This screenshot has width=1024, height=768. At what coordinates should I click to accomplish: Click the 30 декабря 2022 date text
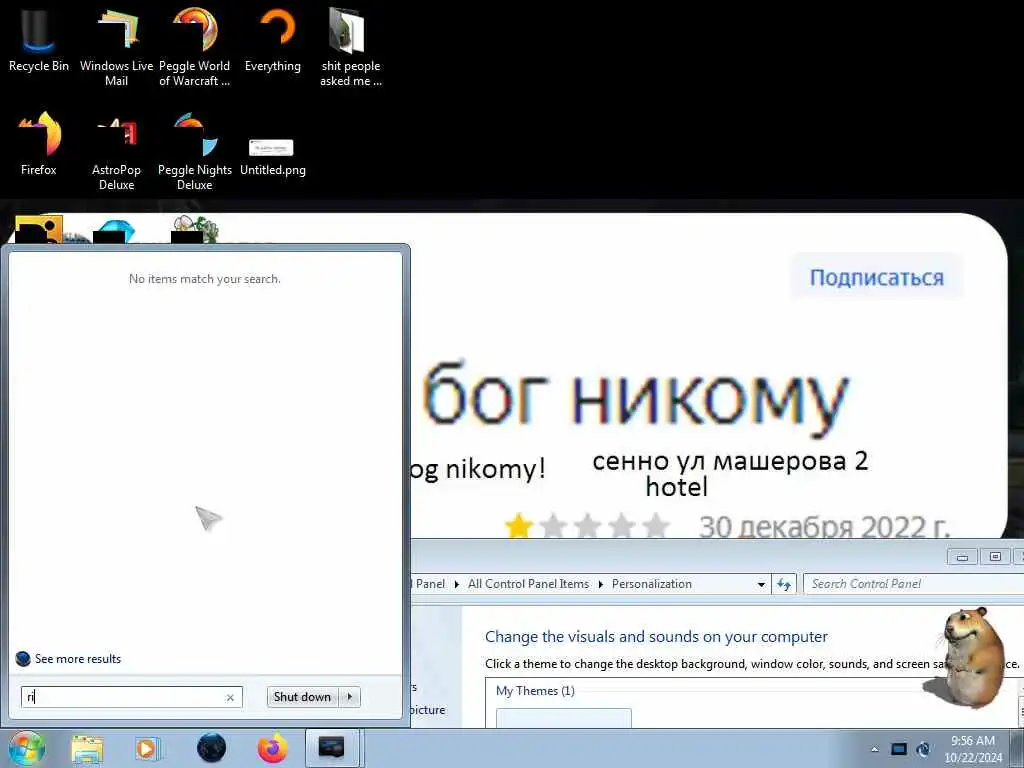824,526
